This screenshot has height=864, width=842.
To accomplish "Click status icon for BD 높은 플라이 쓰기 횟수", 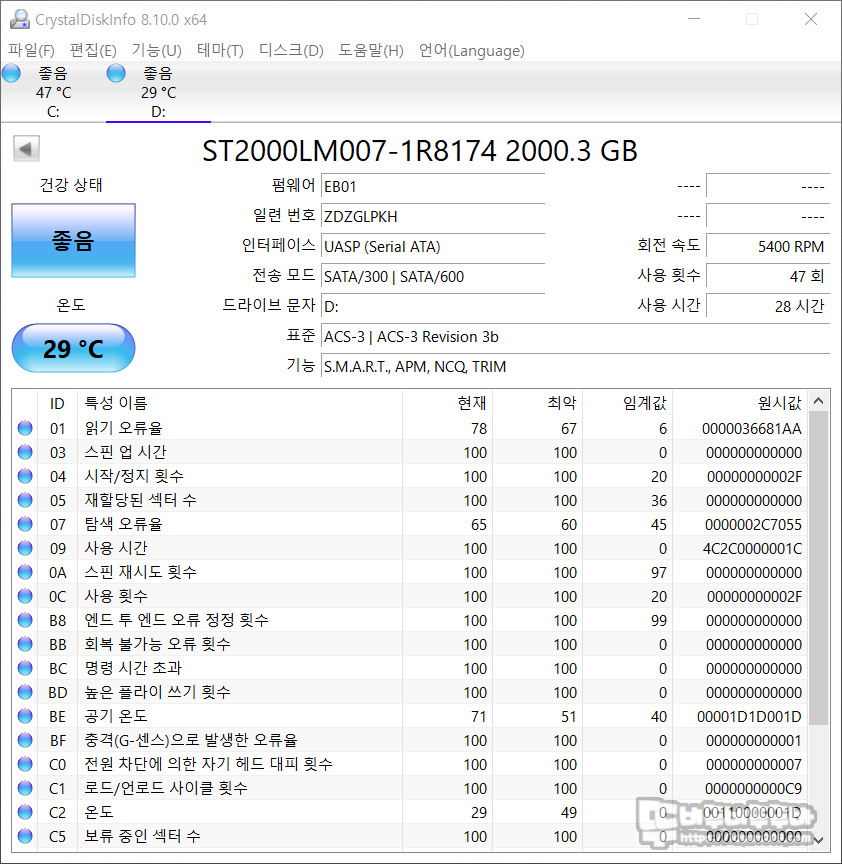I will click(x=25, y=692).
